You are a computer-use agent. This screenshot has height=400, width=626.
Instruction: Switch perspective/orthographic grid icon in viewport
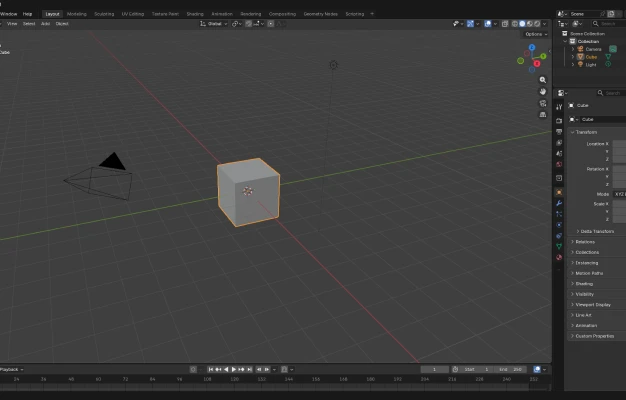coord(543,115)
